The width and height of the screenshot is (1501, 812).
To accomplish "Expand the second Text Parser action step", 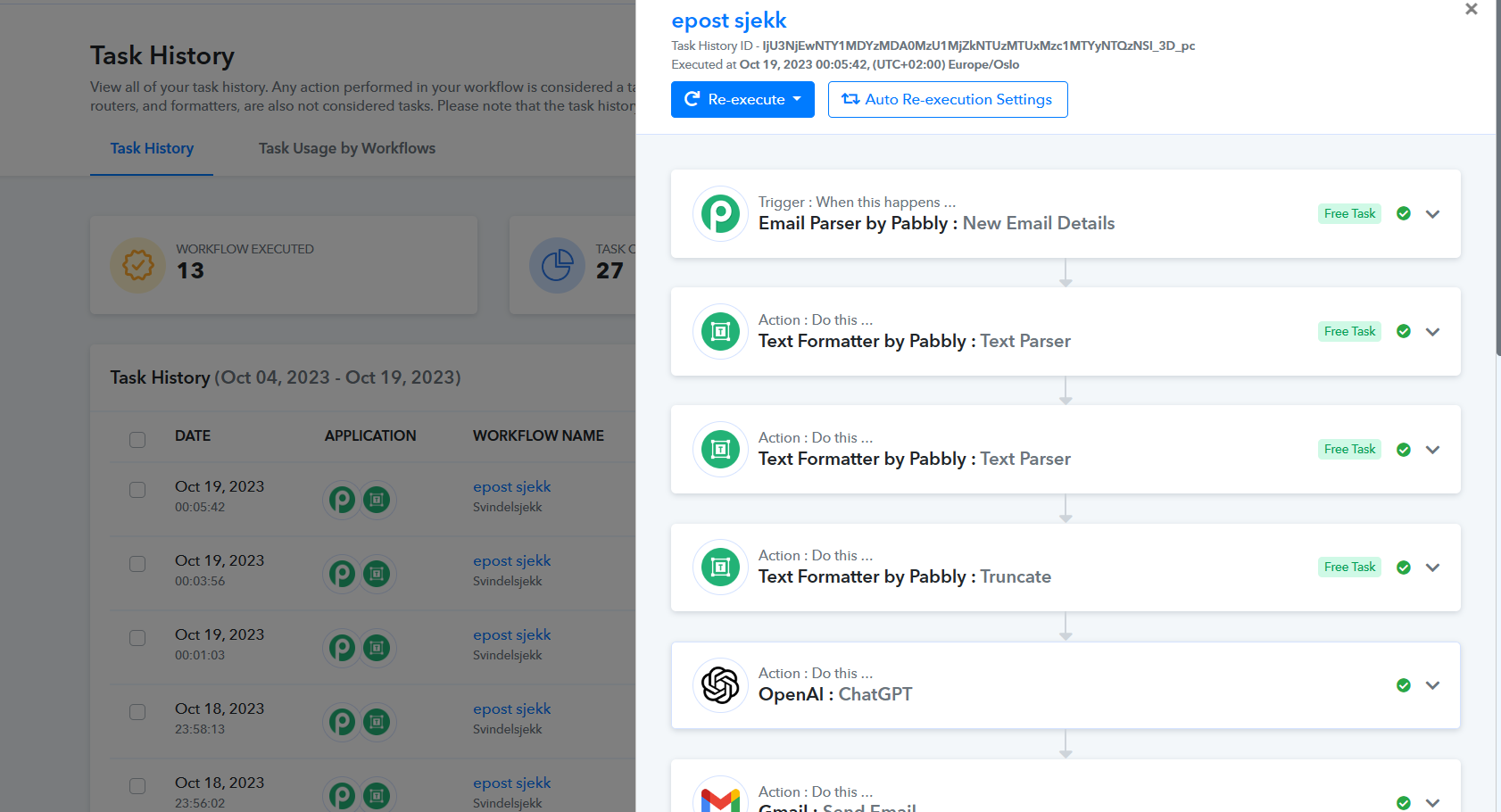I will pyautogui.click(x=1433, y=450).
